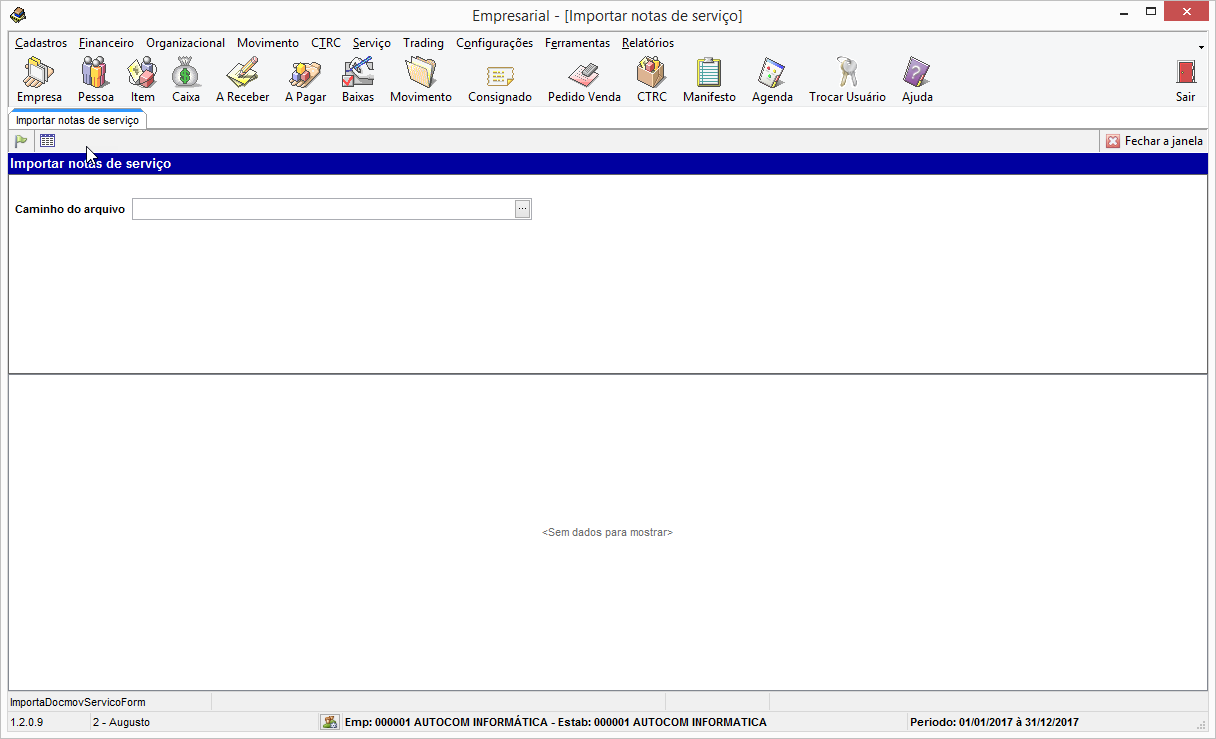
Task: Click the green flag icon
Action: 21,141
